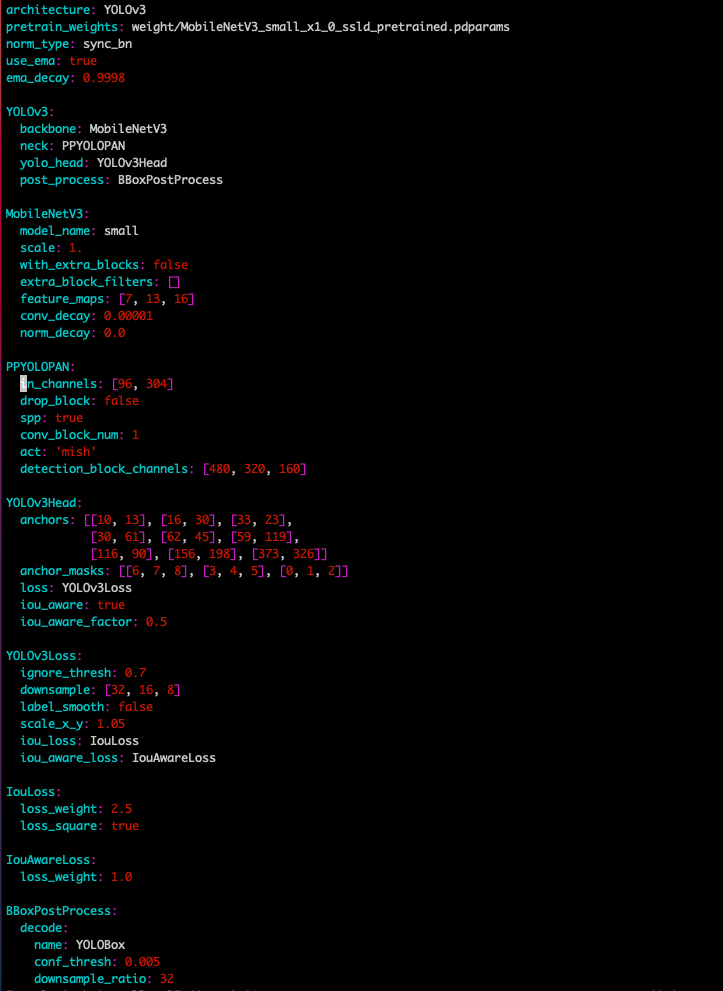Click the 'label_smooth' key

point(62,707)
